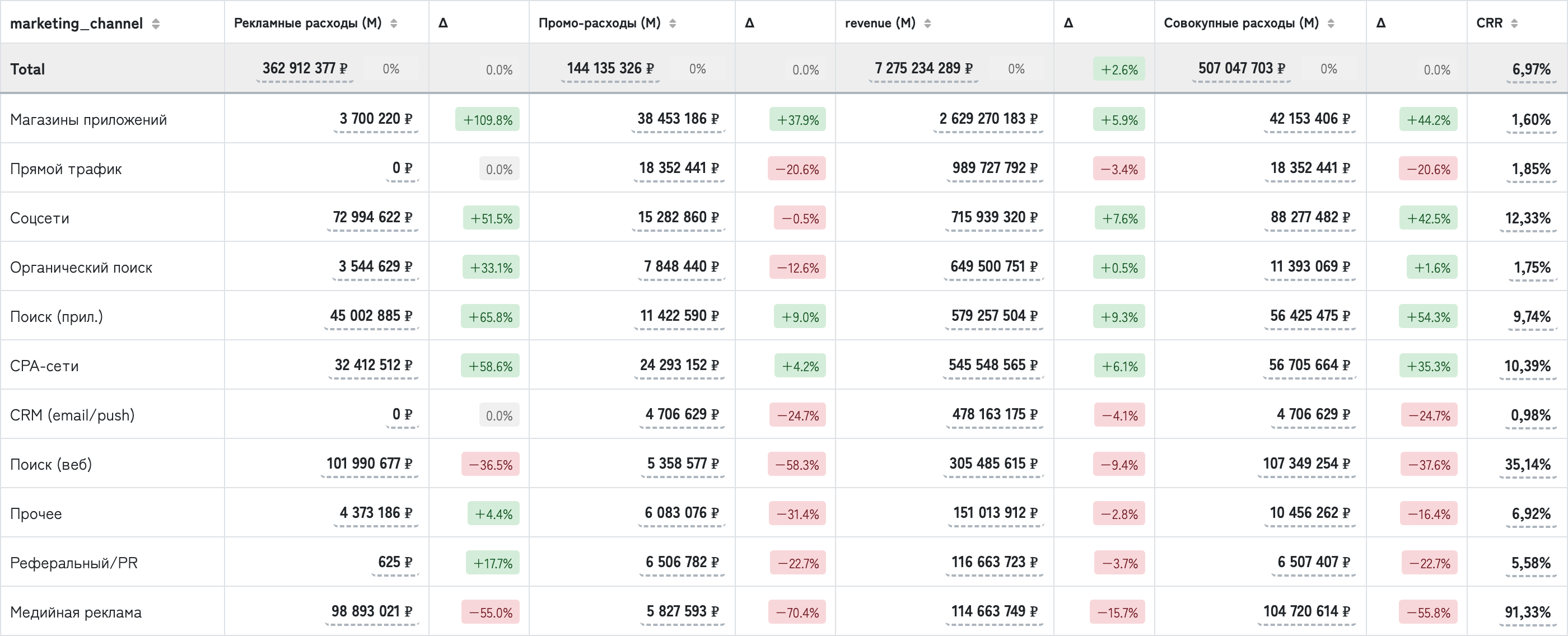1568x636 pixels.
Task: Sort by marketing_channel column arrows
Action: tap(156, 24)
